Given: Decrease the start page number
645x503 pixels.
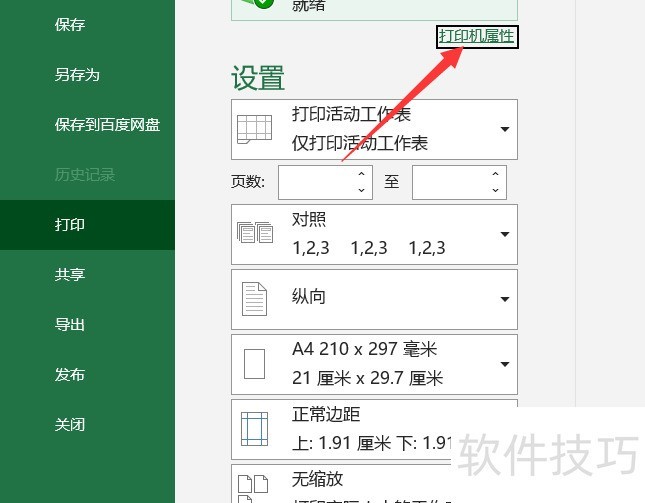Looking at the screenshot, I should [x=361, y=190].
